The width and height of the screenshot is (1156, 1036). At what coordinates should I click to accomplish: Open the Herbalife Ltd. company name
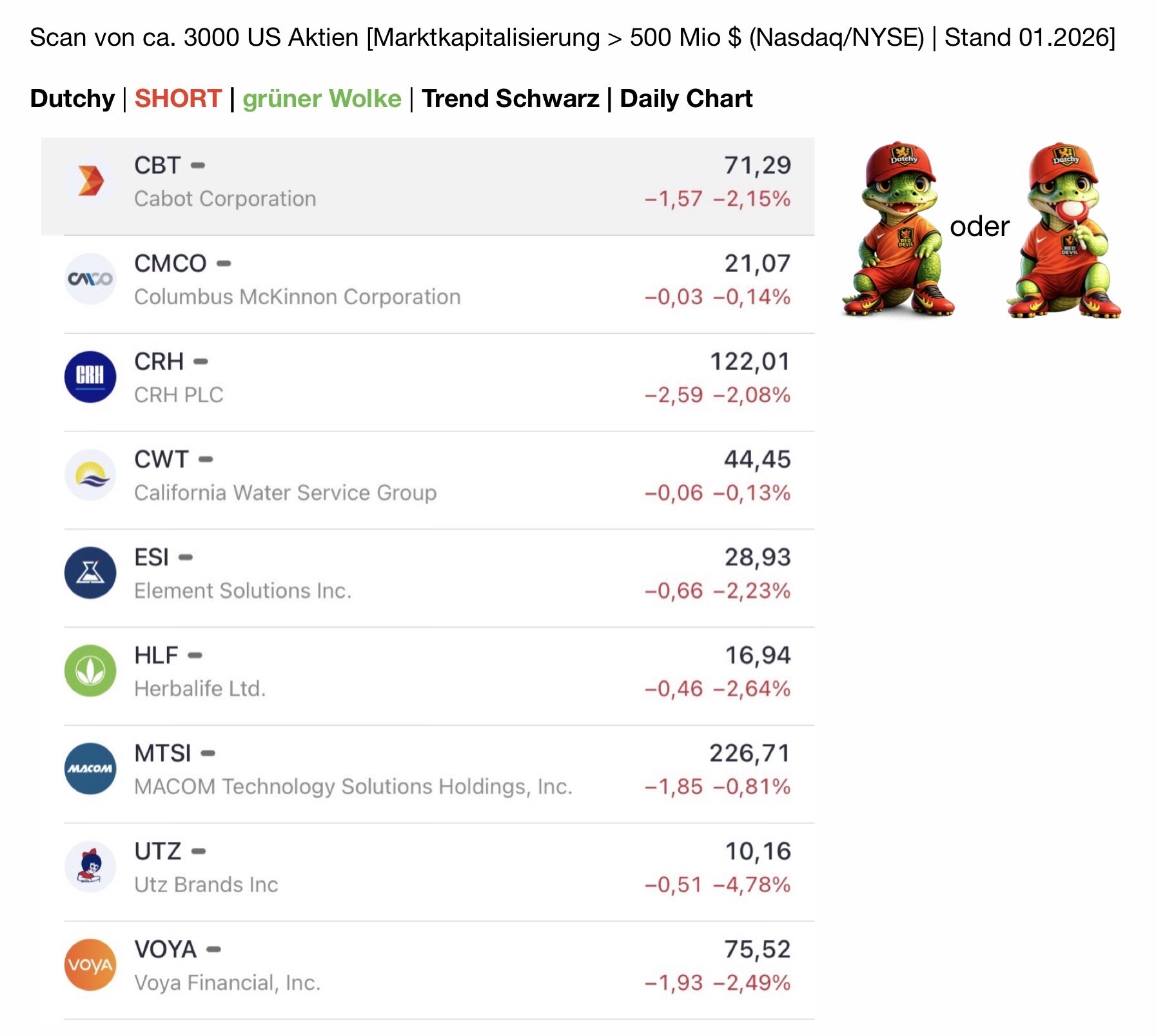[x=200, y=689]
